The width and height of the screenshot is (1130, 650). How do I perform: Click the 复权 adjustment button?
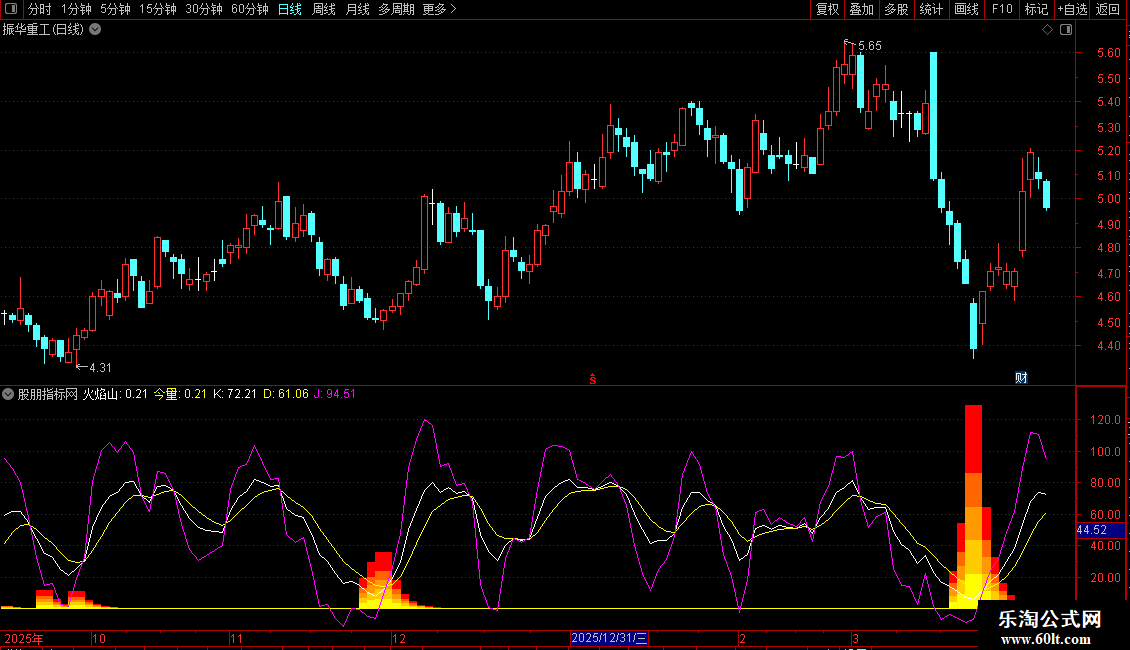point(827,9)
